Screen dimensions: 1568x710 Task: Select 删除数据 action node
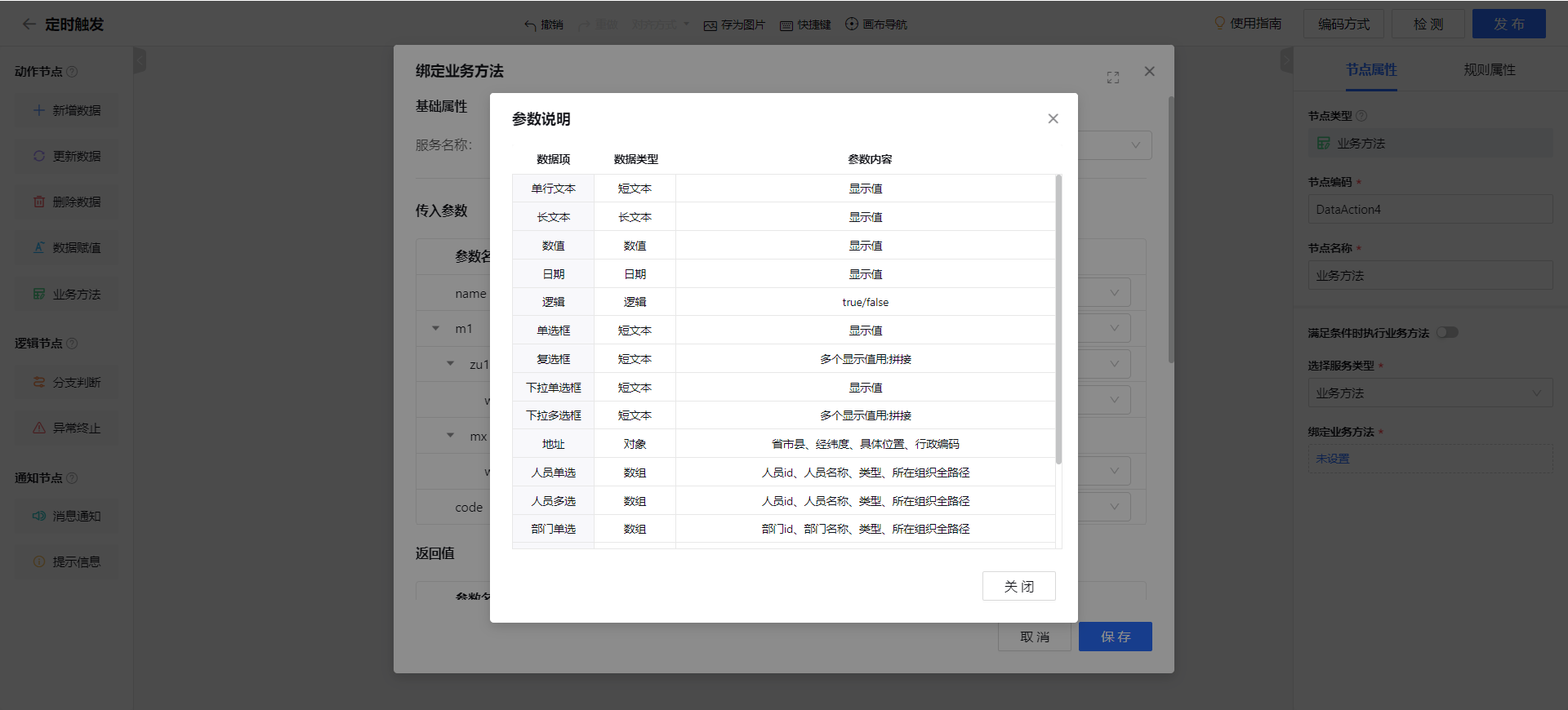click(67, 202)
